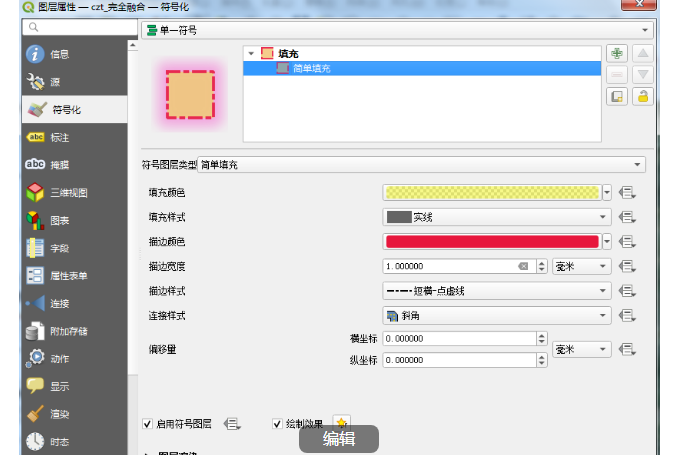Add a symbol layer with green plus
The width and height of the screenshot is (682, 455).
(617, 54)
